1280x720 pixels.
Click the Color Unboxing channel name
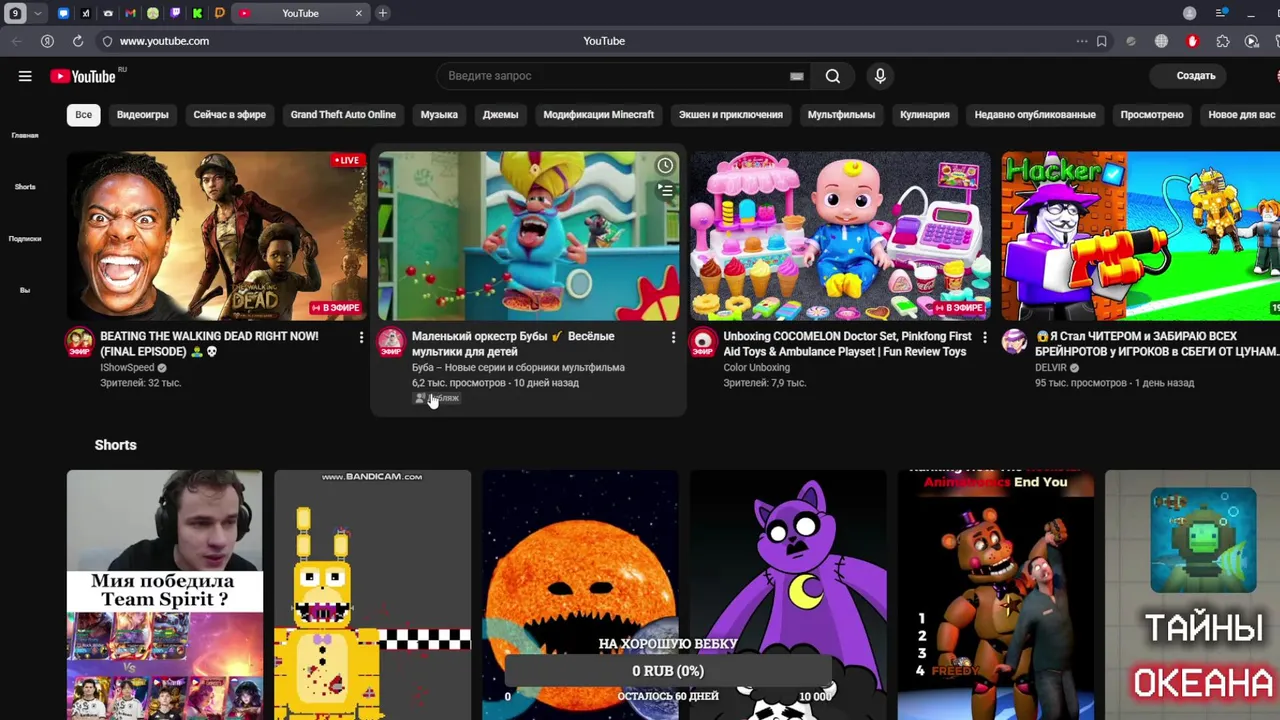756,368
